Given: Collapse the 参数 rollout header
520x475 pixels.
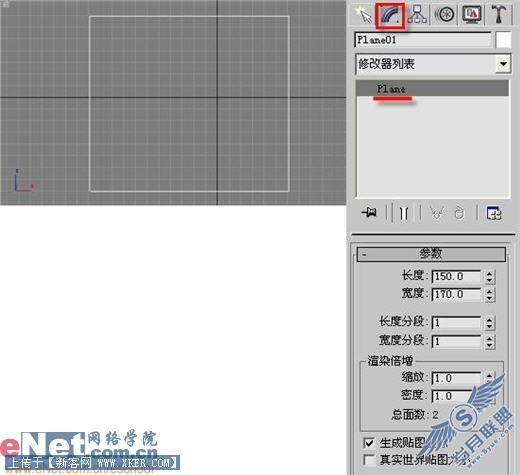Looking at the screenshot, I should click(431, 254).
